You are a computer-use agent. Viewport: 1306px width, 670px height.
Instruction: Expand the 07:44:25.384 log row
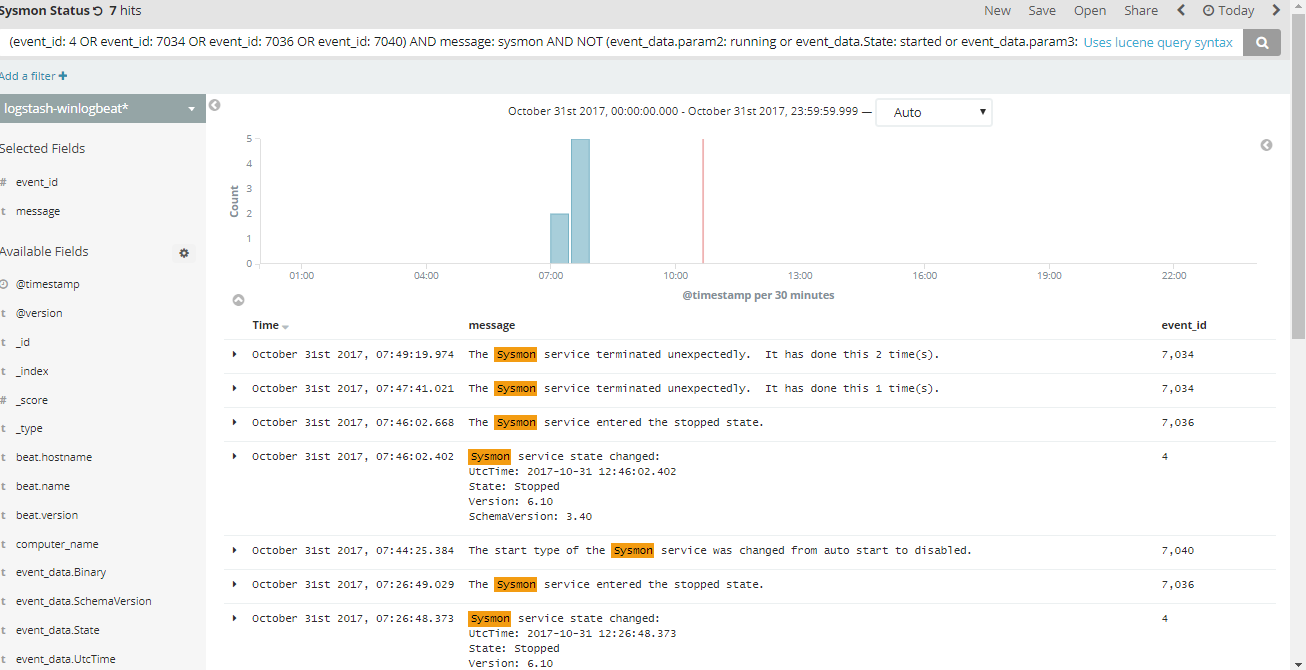(235, 550)
